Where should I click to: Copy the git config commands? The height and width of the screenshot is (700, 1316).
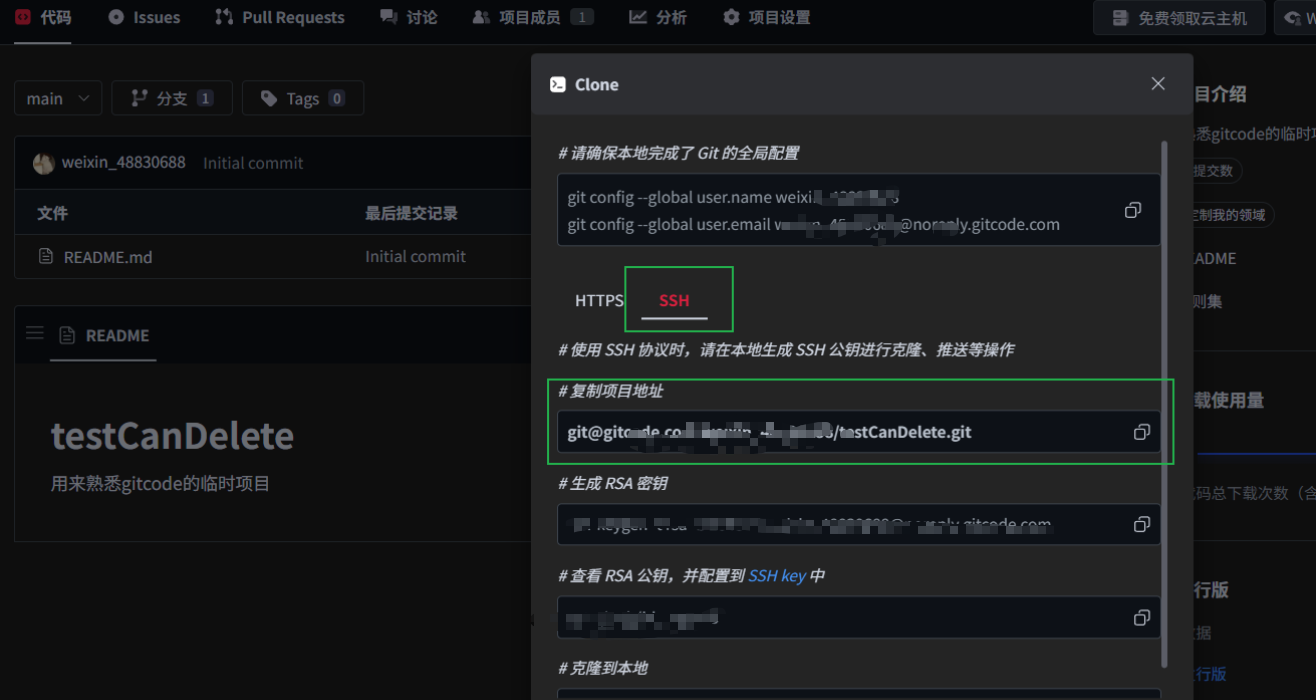[x=1133, y=210]
